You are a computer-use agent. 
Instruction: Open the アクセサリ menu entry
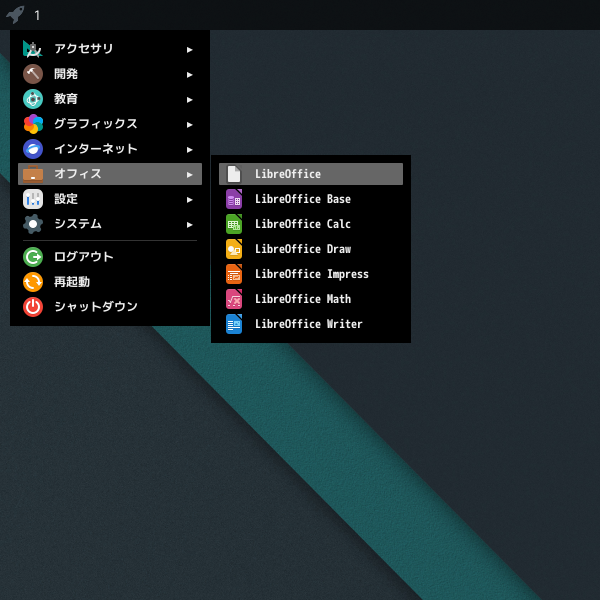[110, 49]
